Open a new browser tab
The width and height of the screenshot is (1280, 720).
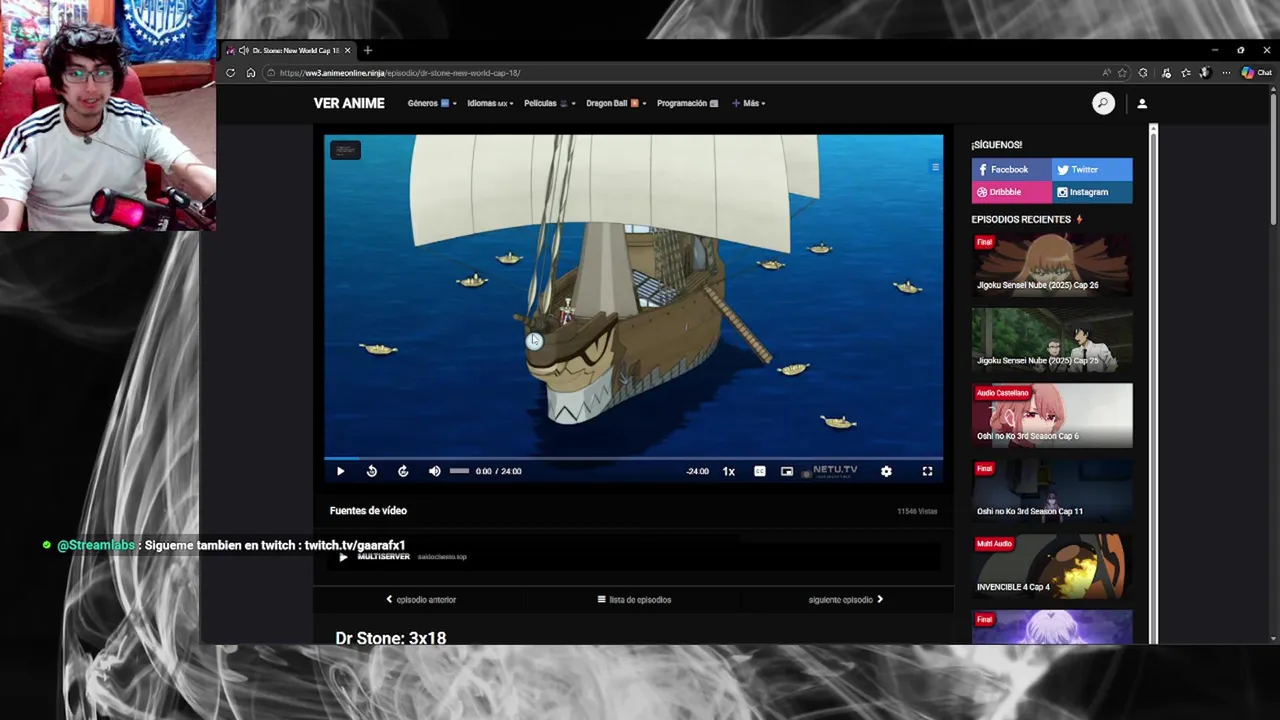pyautogui.click(x=367, y=50)
